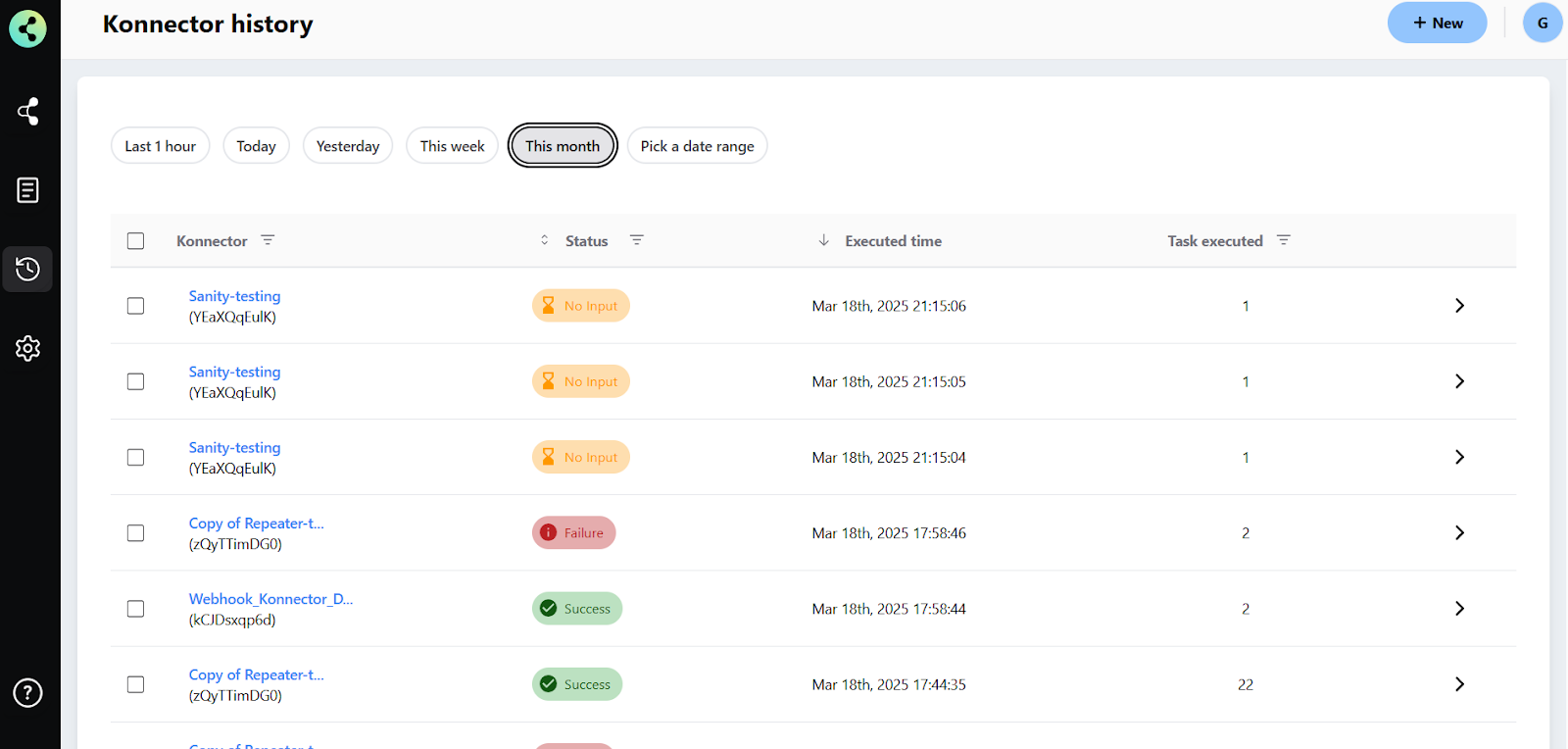Check the row executed at 21:15:05

136,381
